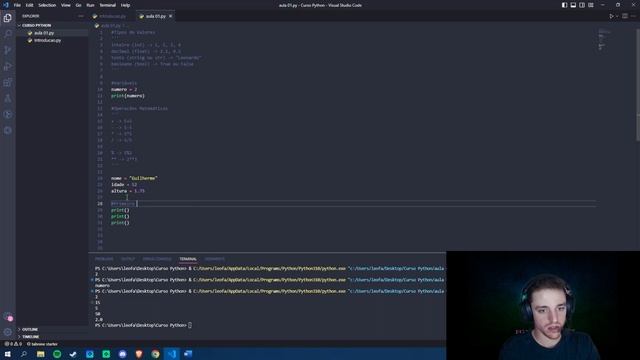Open Steam from the taskbar
The width and height of the screenshot is (640, 360).
coord(73,354)
